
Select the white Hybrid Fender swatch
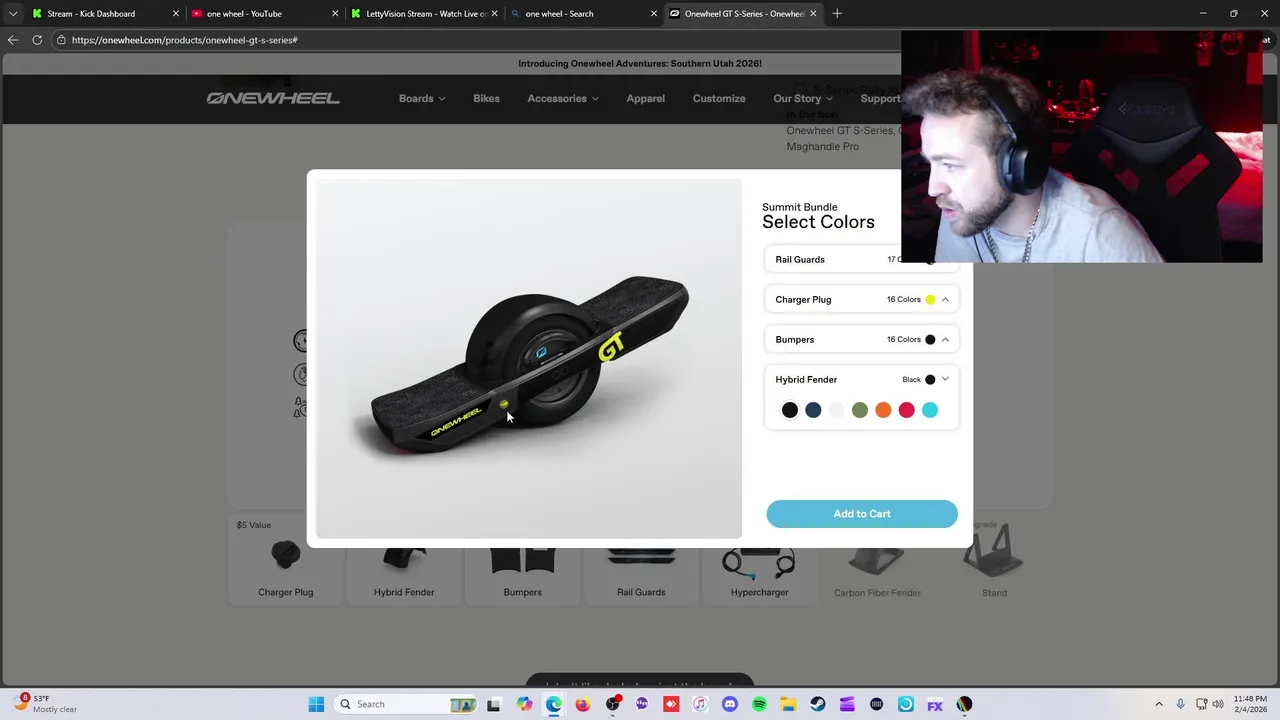click(836, 410)
